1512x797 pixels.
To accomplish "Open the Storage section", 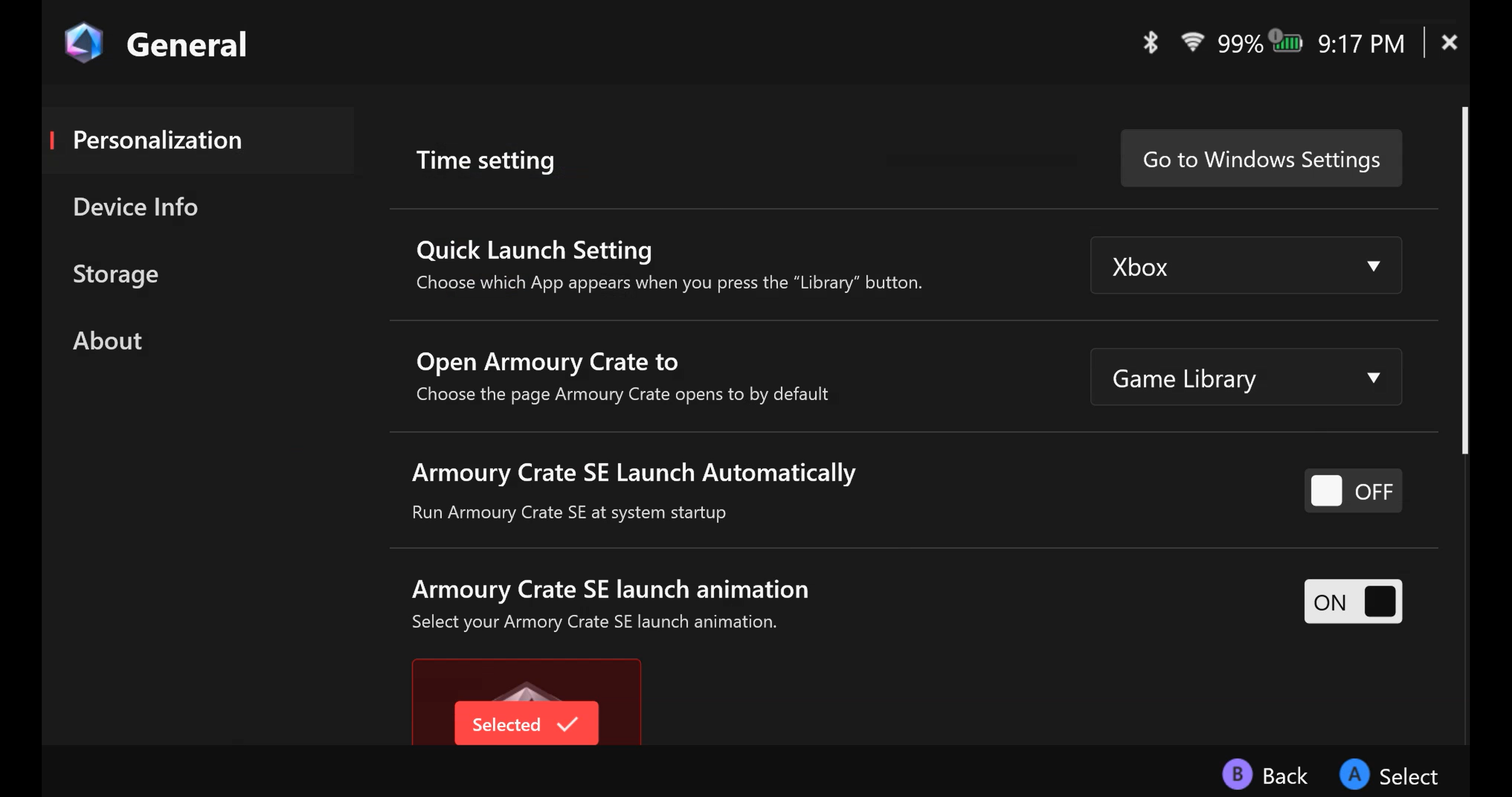I will (116, 274).
